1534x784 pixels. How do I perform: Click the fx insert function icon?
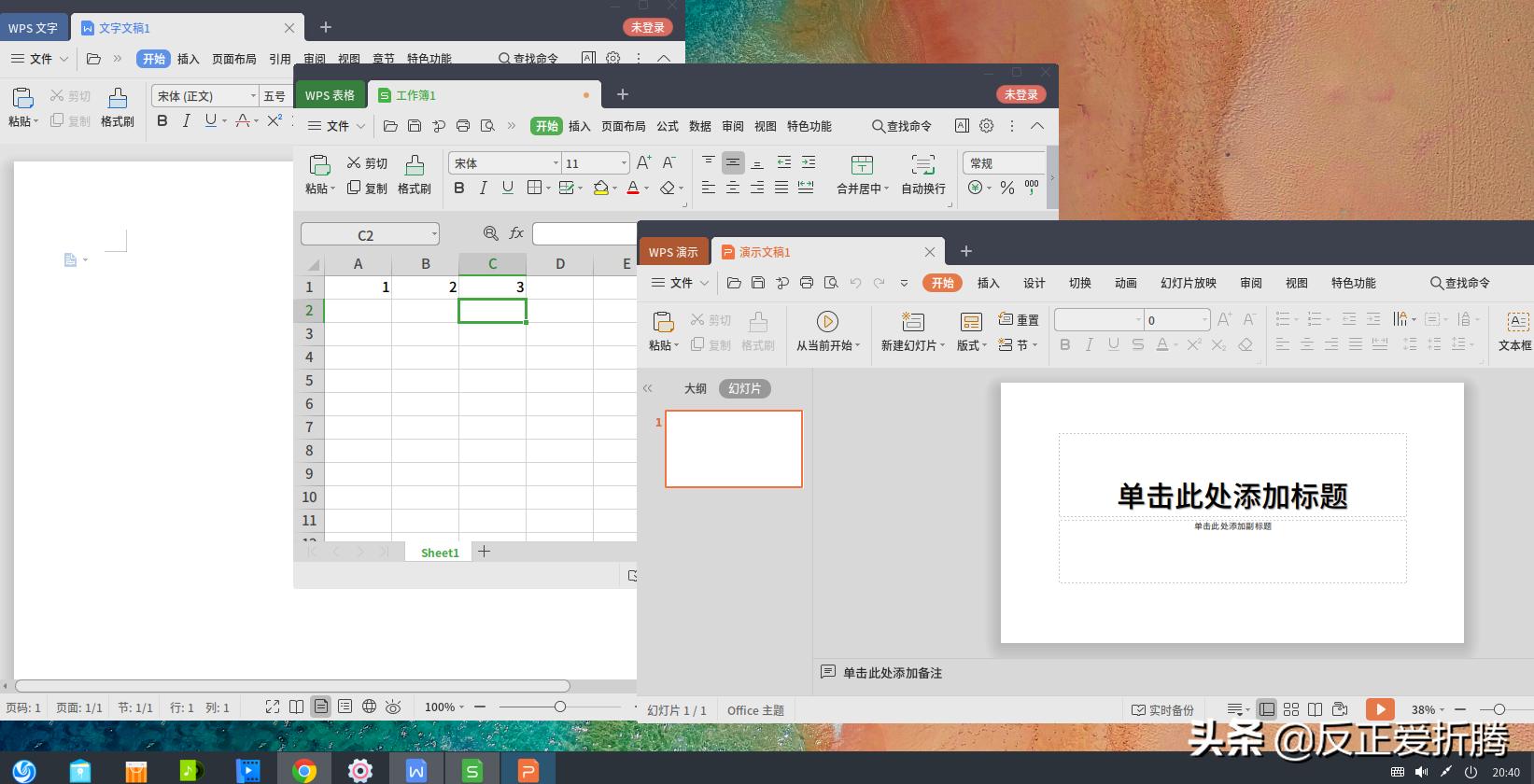point(516,233)
